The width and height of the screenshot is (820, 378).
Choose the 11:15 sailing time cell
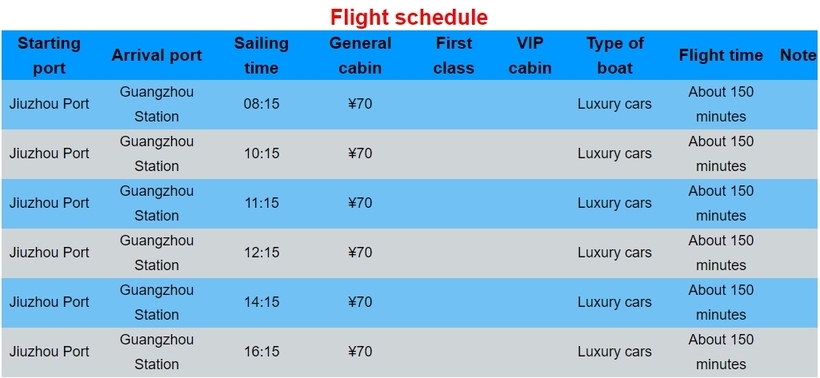pos(261,203)
